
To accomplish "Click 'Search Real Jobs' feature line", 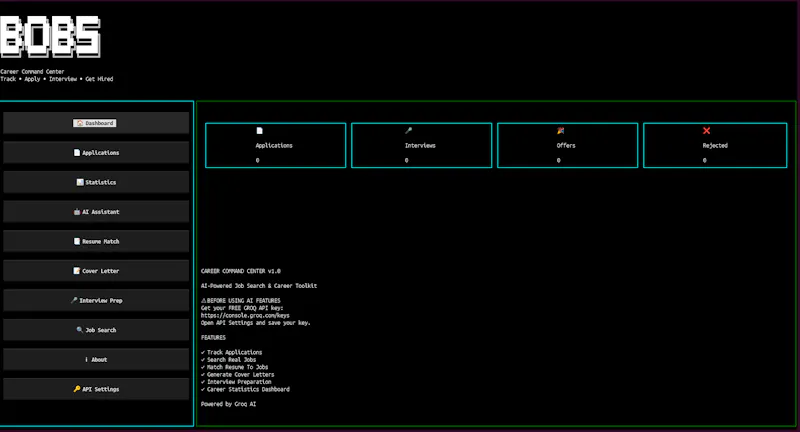I will pos(229,360).
